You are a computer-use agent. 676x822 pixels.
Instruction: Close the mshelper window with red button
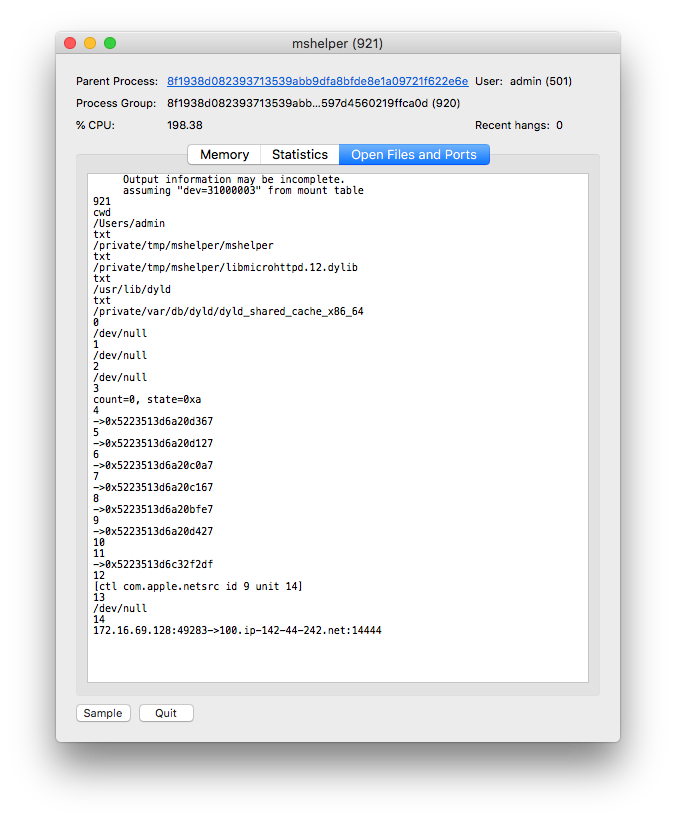click(70, 43)
